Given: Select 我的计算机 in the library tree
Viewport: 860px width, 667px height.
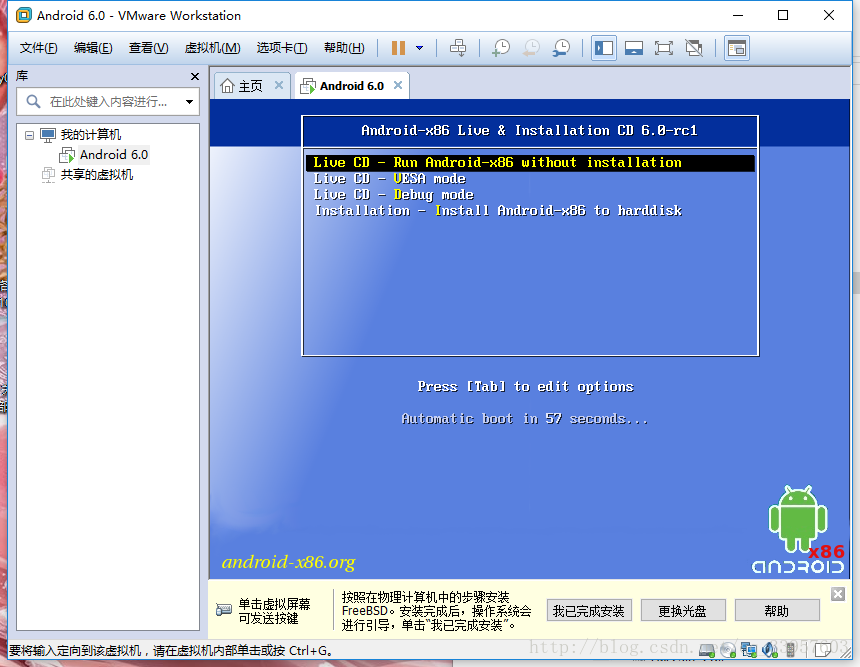Looking at the screenshot, I should click(x=90, y=135).
